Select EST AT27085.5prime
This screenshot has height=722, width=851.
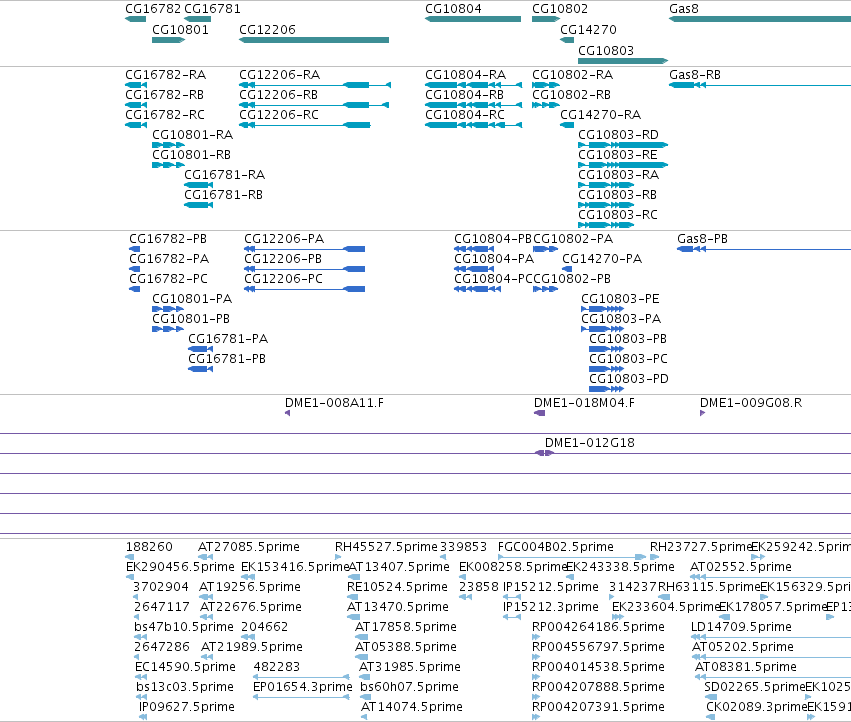(x=249, y=547)
